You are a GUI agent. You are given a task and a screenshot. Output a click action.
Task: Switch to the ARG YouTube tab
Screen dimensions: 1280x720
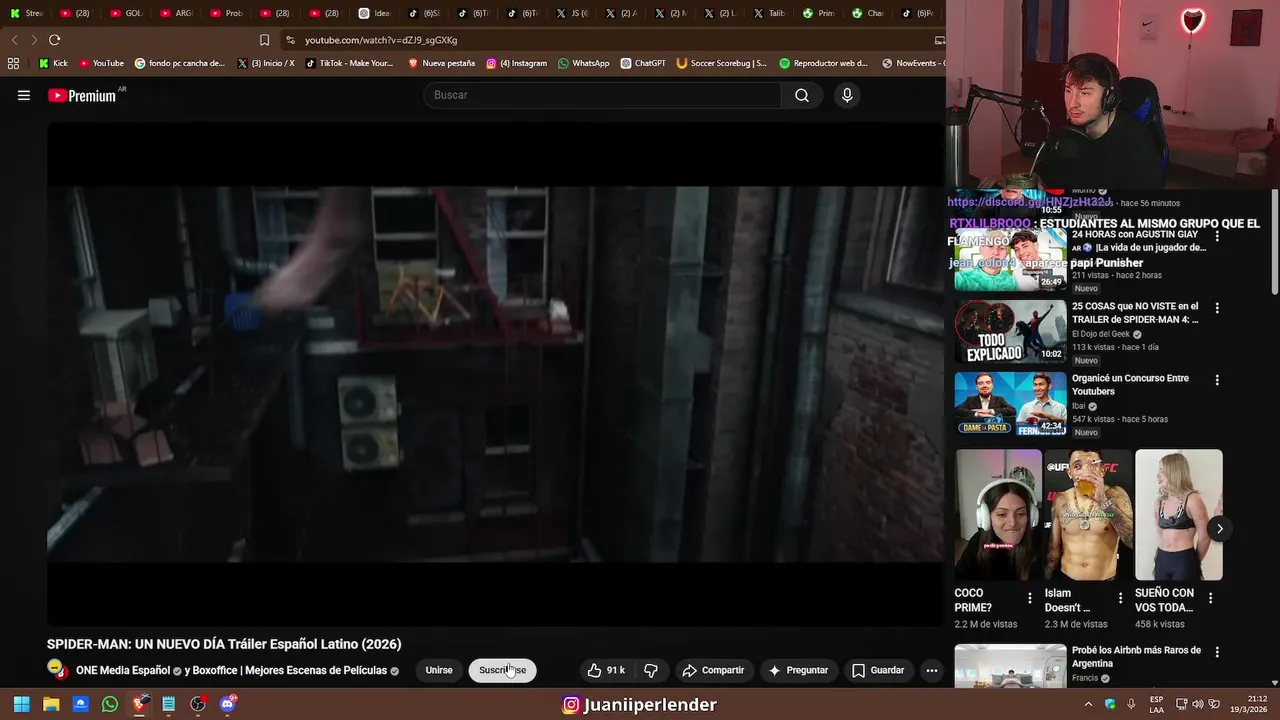(177, 13)
